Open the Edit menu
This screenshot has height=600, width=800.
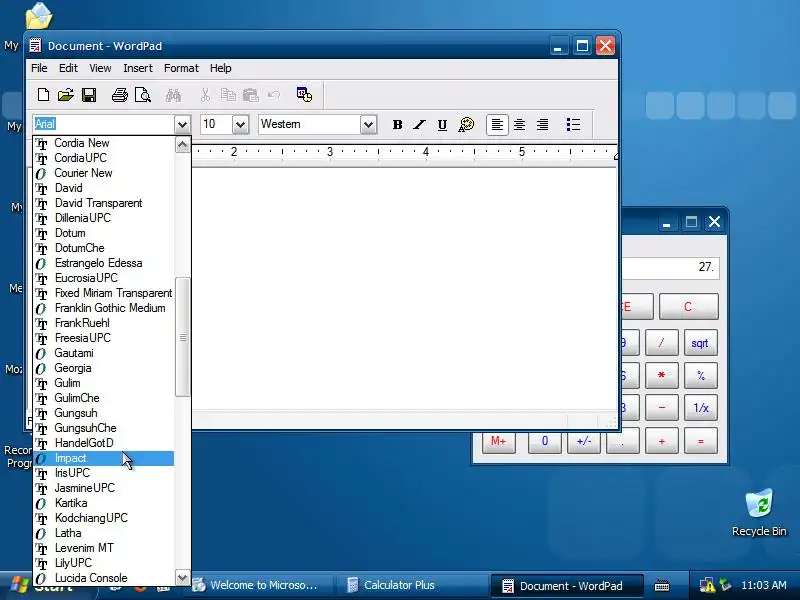coord(68,68)
